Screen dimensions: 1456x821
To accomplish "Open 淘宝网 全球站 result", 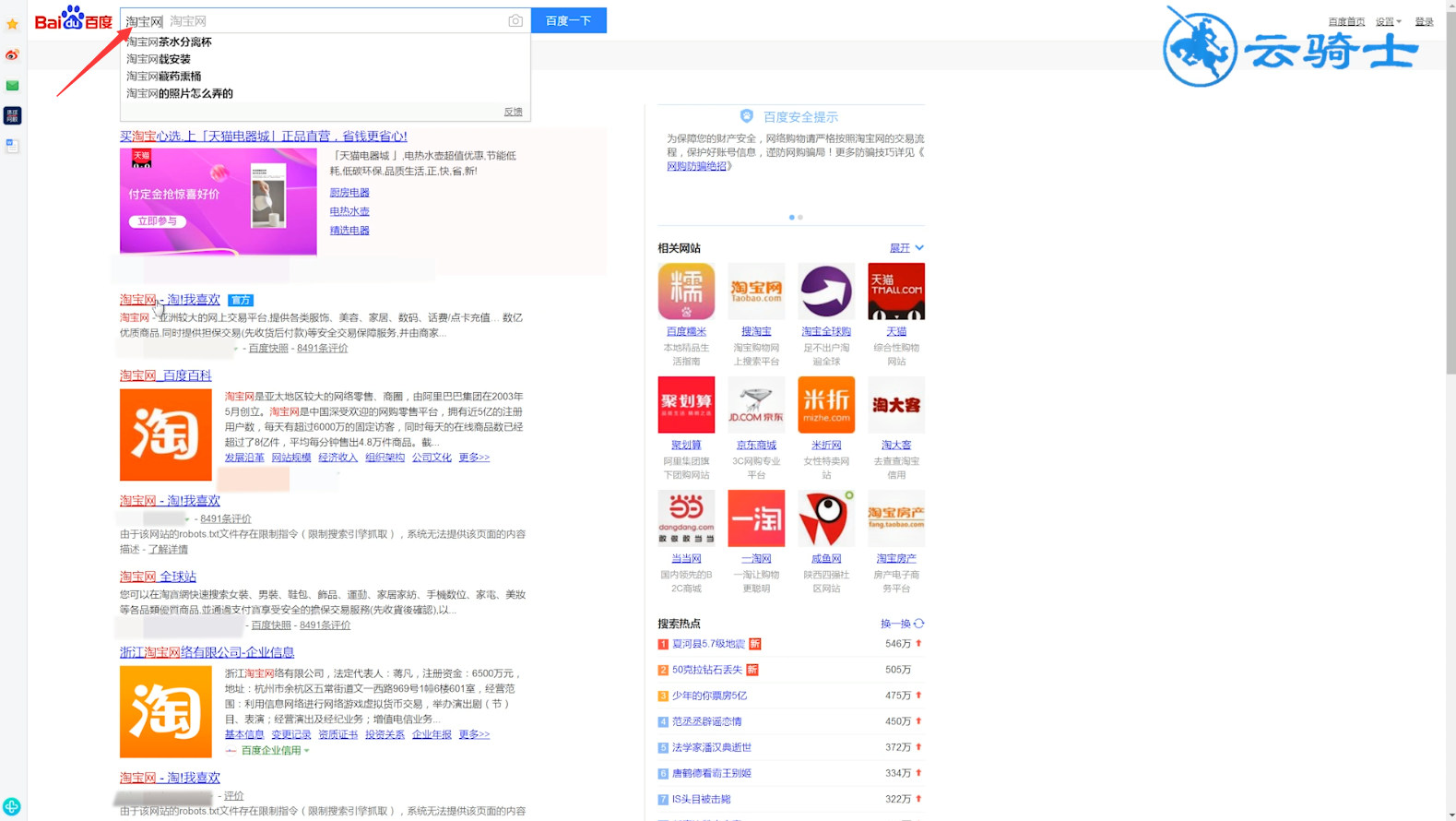I will pyautogui.click(x=158, y=577).
